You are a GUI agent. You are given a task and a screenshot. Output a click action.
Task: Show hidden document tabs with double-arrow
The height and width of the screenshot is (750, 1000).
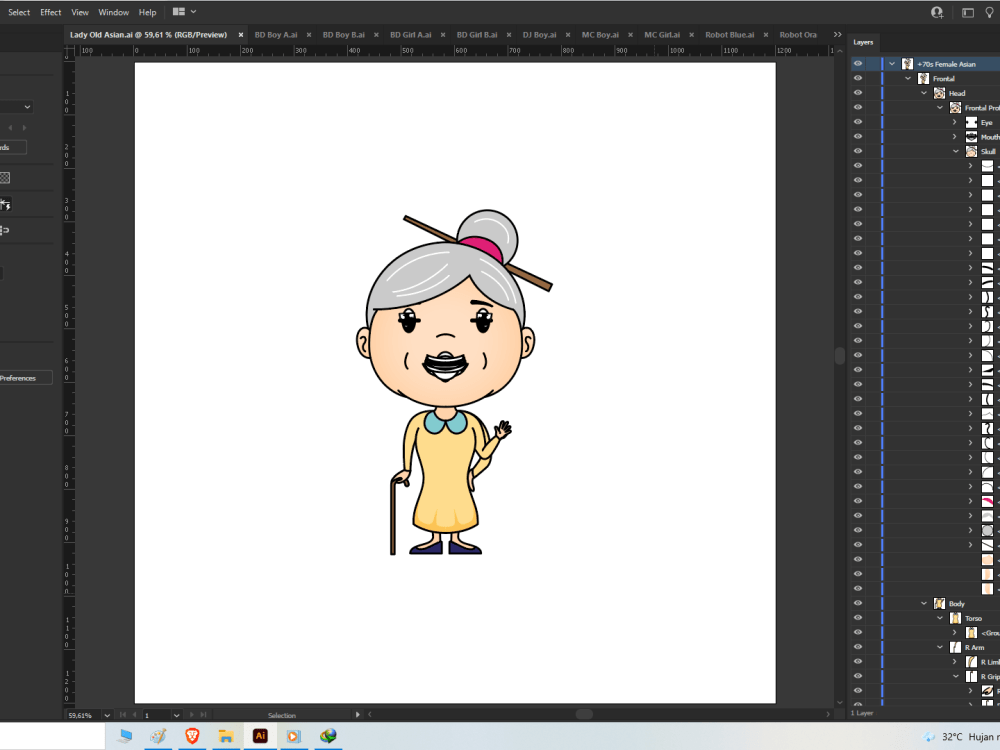837,34
